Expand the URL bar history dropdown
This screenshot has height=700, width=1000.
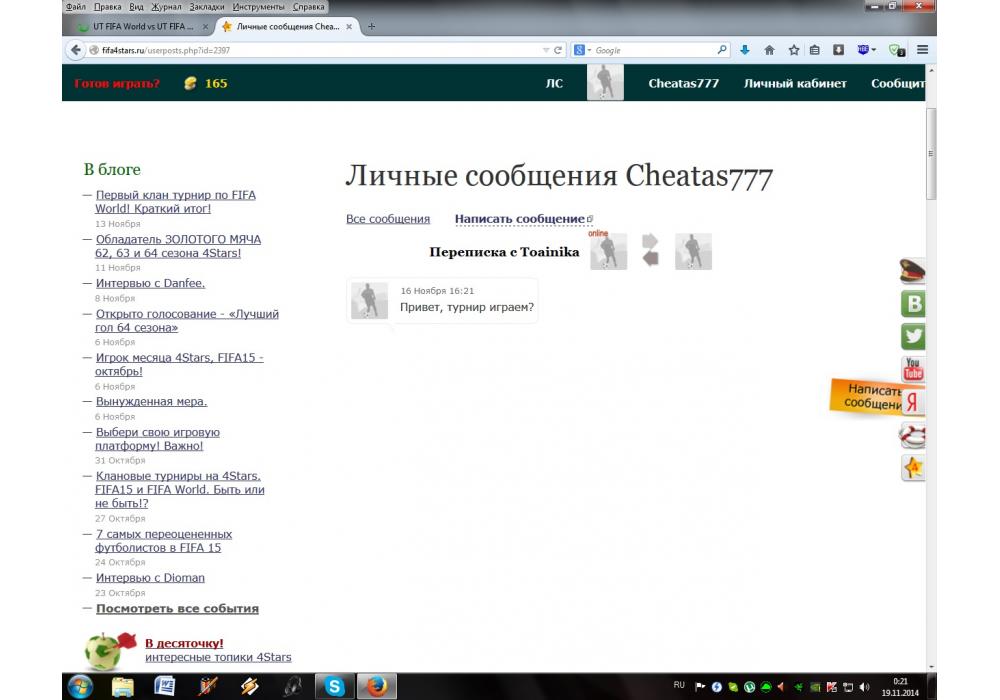(x=545, y=50)
